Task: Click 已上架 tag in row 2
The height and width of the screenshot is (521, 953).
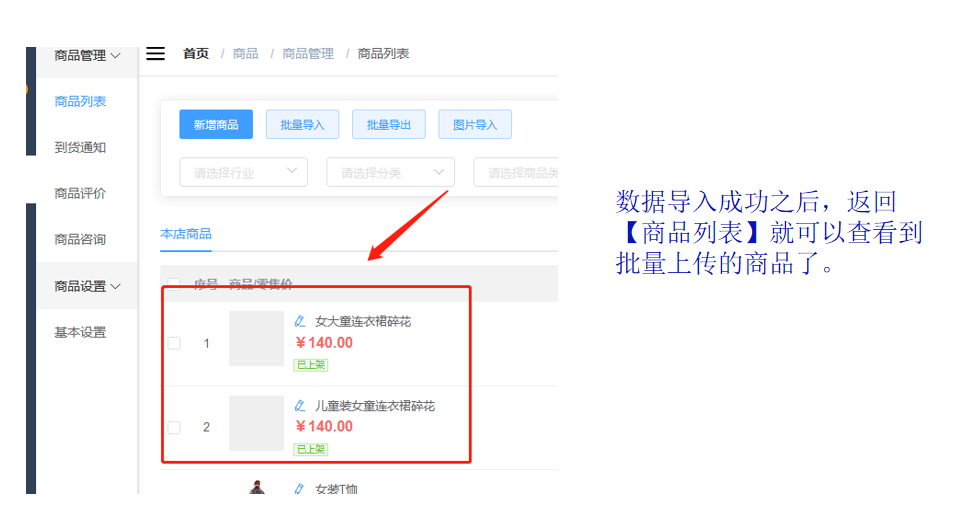Action: click(x=311, y=449)
